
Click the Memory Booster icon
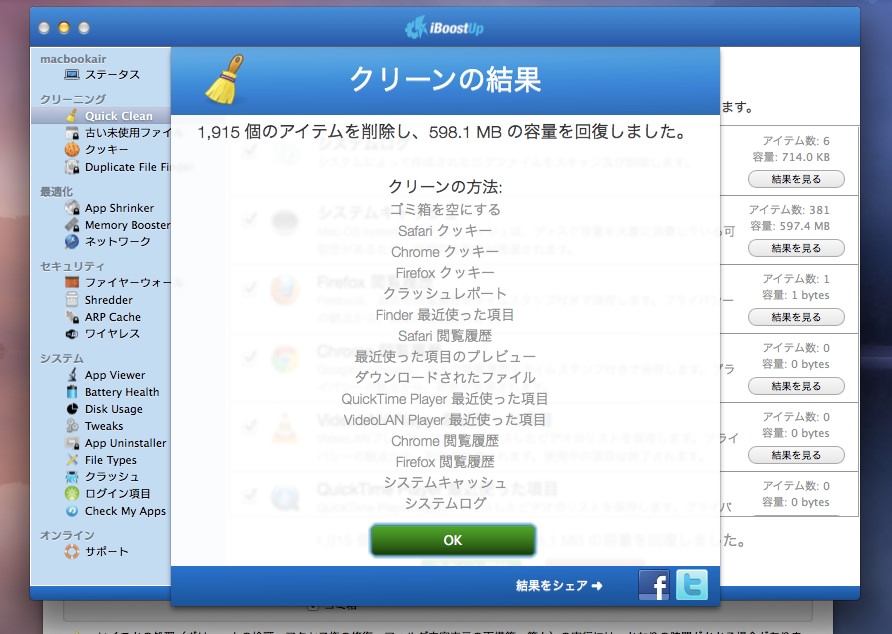click(x=72, y=225)
